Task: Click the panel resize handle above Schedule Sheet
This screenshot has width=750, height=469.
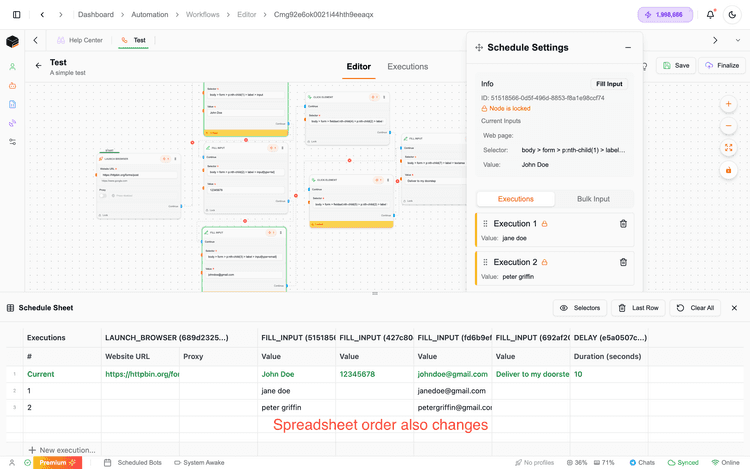Action: pyautogui.click(x=375, y=294)
